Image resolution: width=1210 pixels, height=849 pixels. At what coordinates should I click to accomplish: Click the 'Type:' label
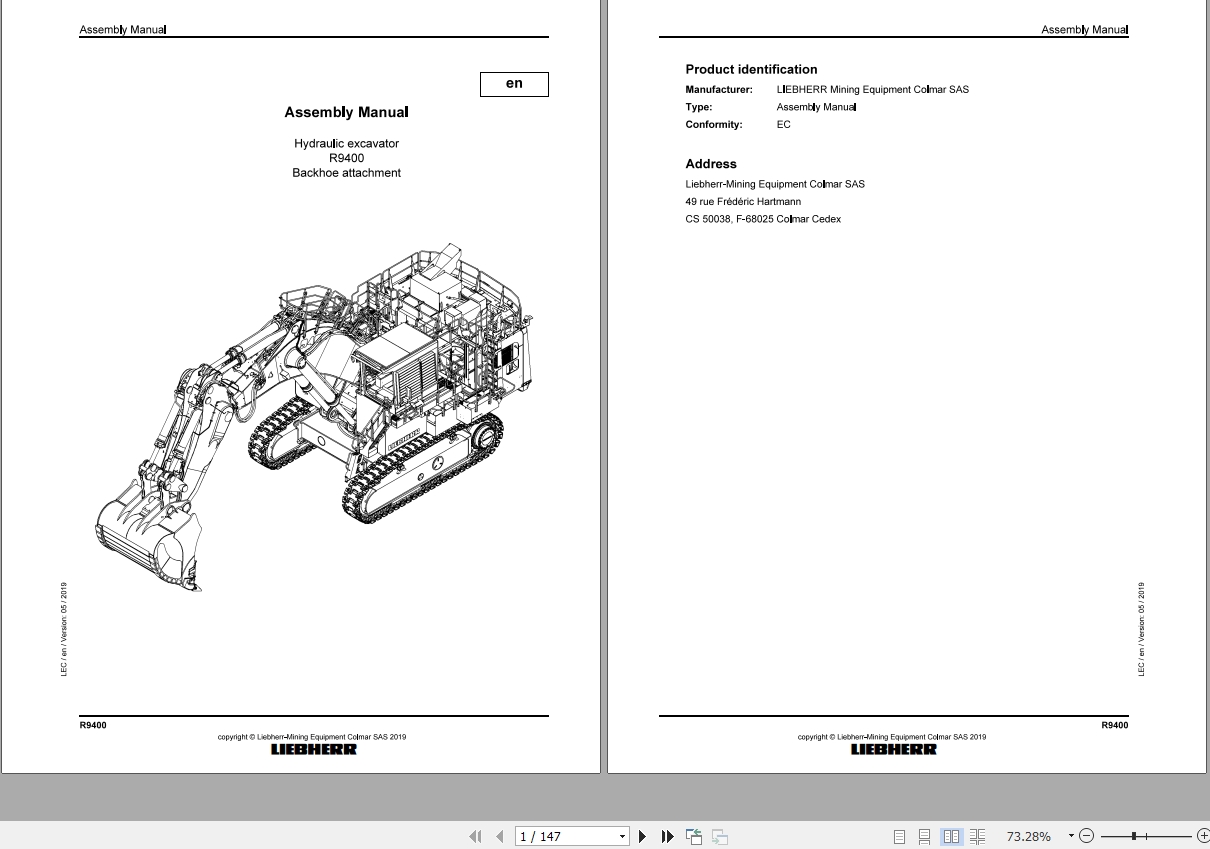tap(699, 107)
